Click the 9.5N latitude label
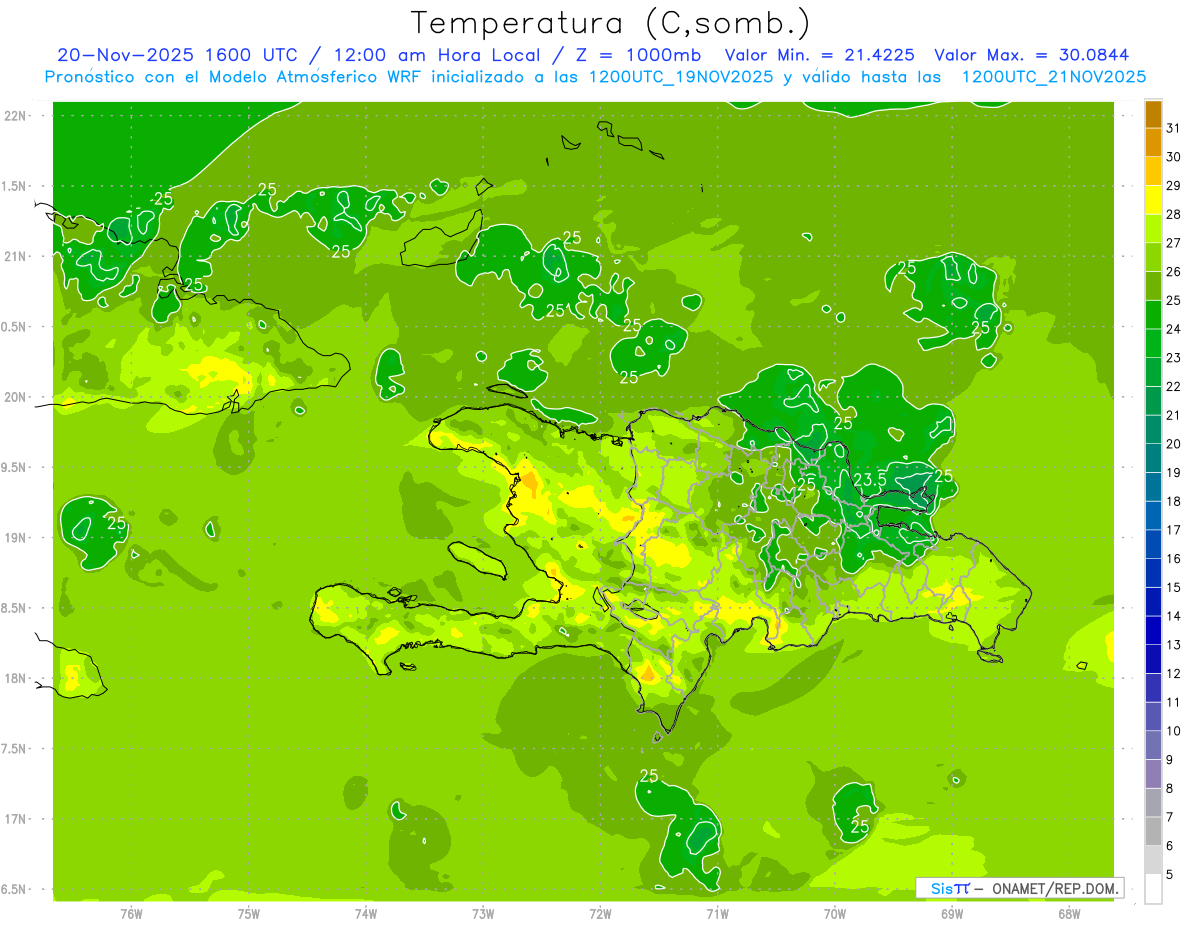Screen dimensions: 1200x927 click(x=15, y=468)
